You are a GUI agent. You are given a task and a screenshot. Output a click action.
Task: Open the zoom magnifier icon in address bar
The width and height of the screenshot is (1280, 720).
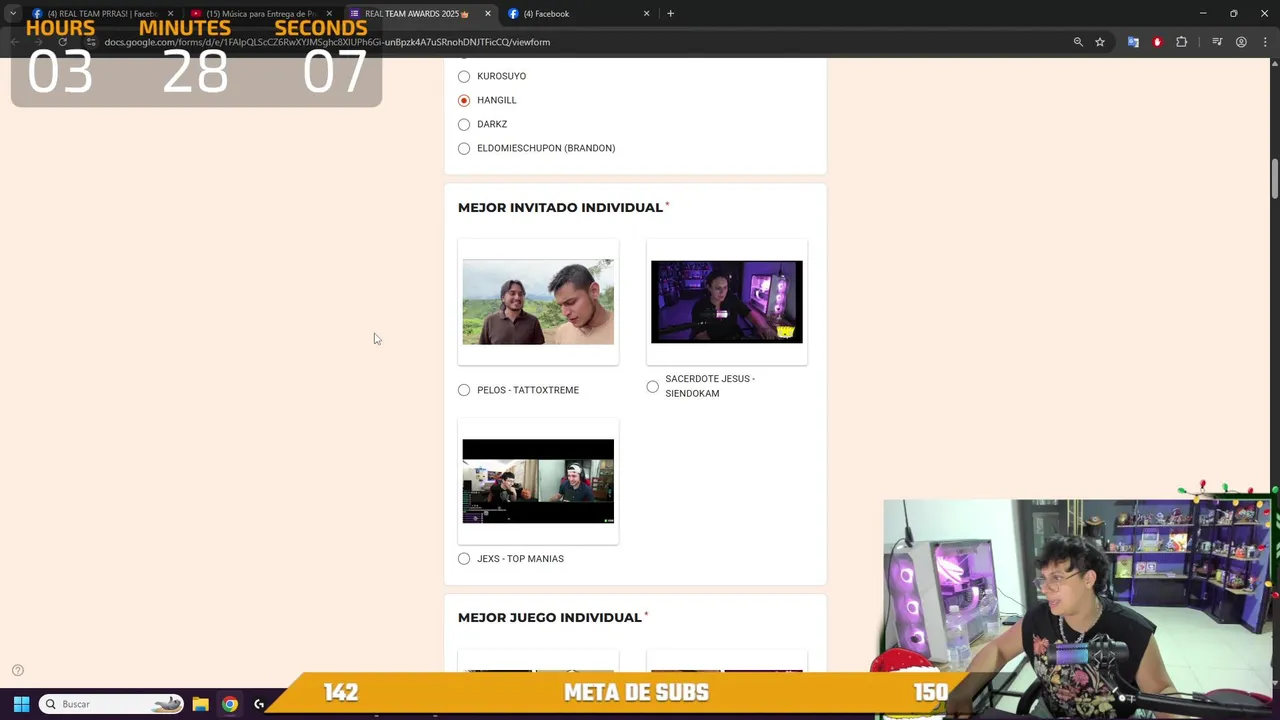click(x=1078, y=42)
